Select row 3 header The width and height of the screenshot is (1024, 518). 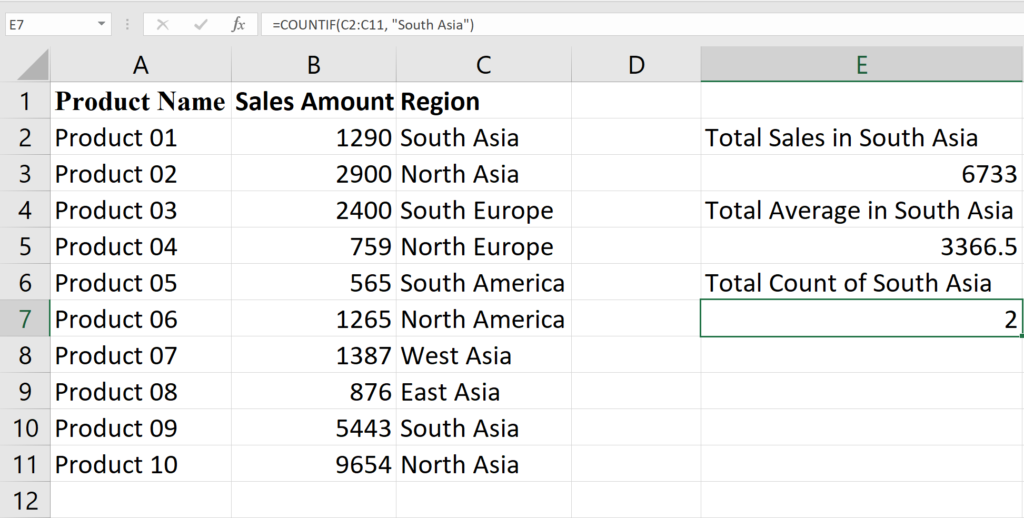25,174
